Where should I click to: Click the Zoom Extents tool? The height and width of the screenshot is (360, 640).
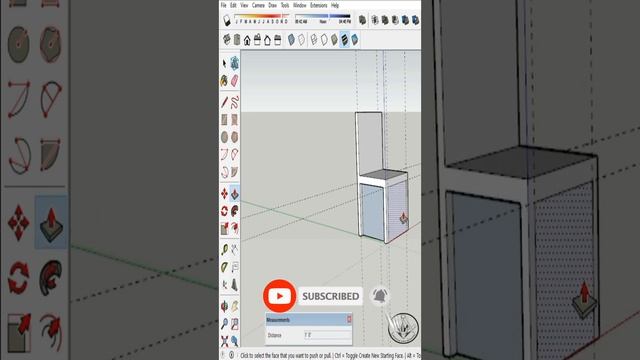(x=224, y=340)
